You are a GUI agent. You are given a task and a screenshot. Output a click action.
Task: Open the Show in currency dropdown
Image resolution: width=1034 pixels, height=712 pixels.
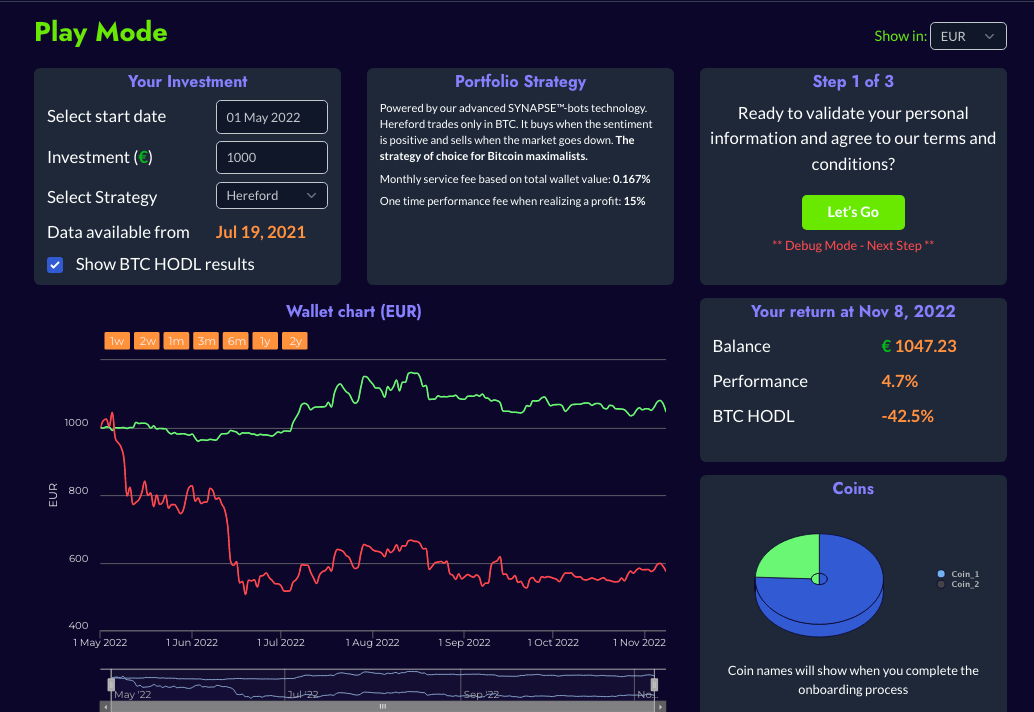tap(967, 36)
